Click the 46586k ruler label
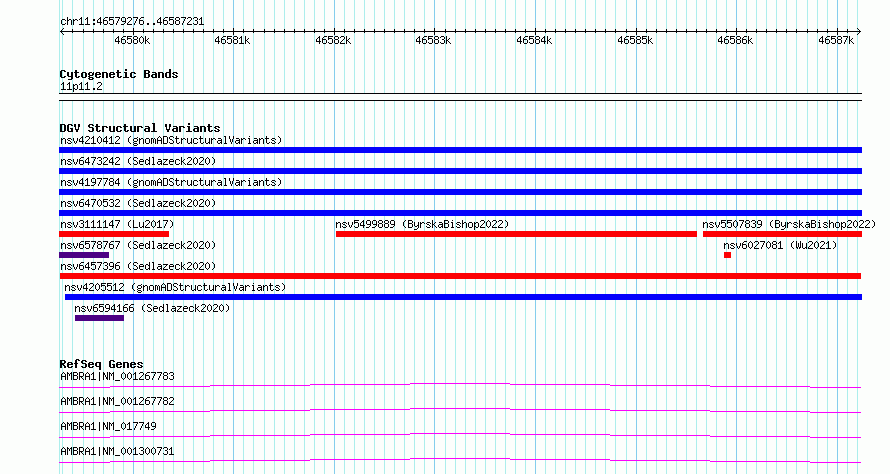The width and height of the screenshot is (890, 474). tap(735, 40)
